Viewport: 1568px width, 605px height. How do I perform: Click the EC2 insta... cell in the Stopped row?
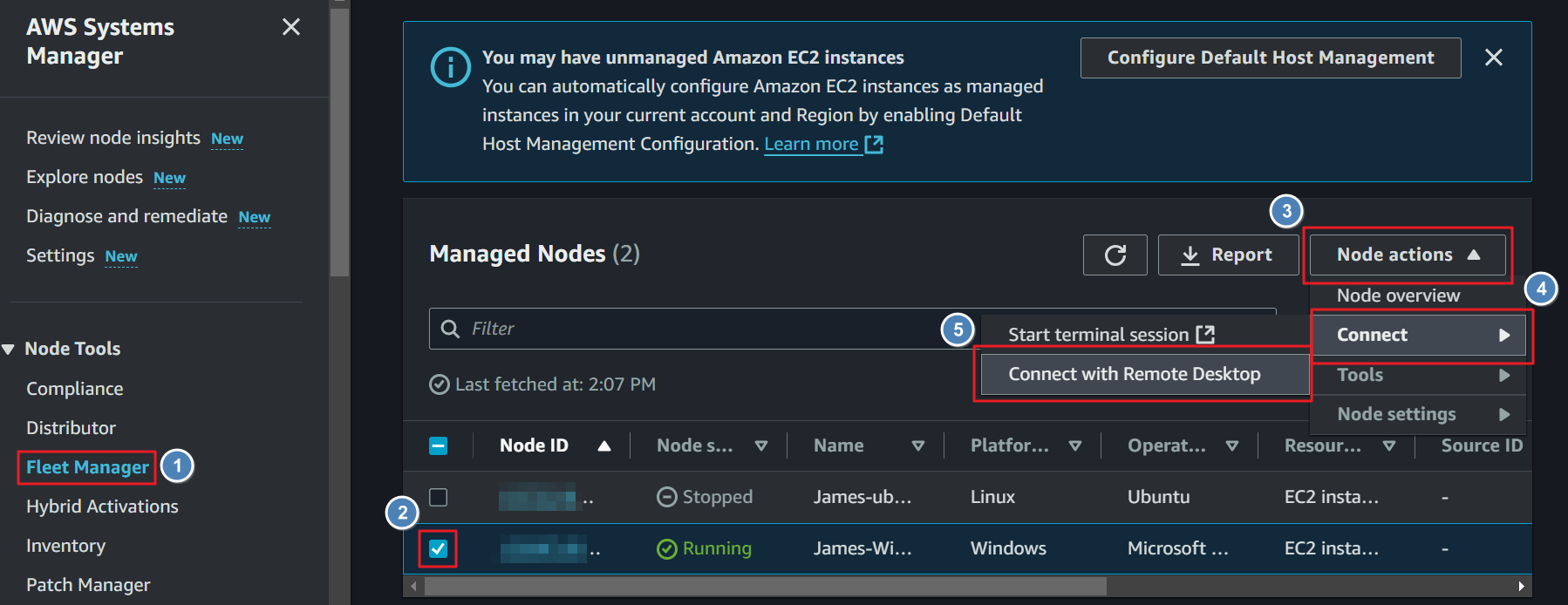point(1331,497)
